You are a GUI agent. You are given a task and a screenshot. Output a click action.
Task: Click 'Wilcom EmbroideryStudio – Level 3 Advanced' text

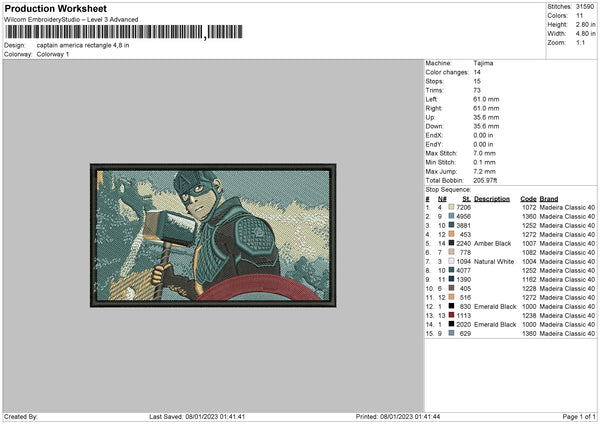click(x=71, y=20)
